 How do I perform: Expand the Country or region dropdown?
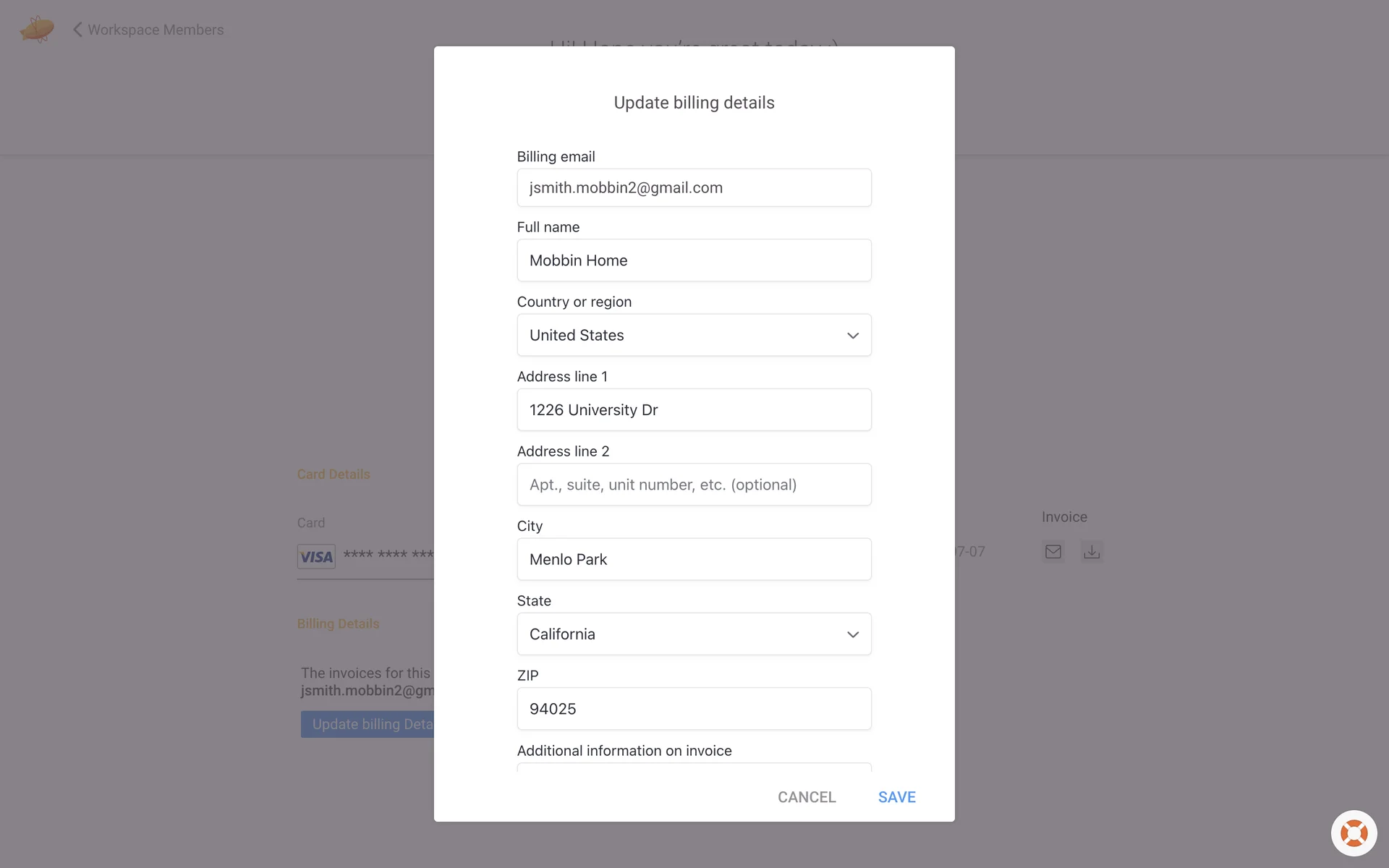[693, 335]
